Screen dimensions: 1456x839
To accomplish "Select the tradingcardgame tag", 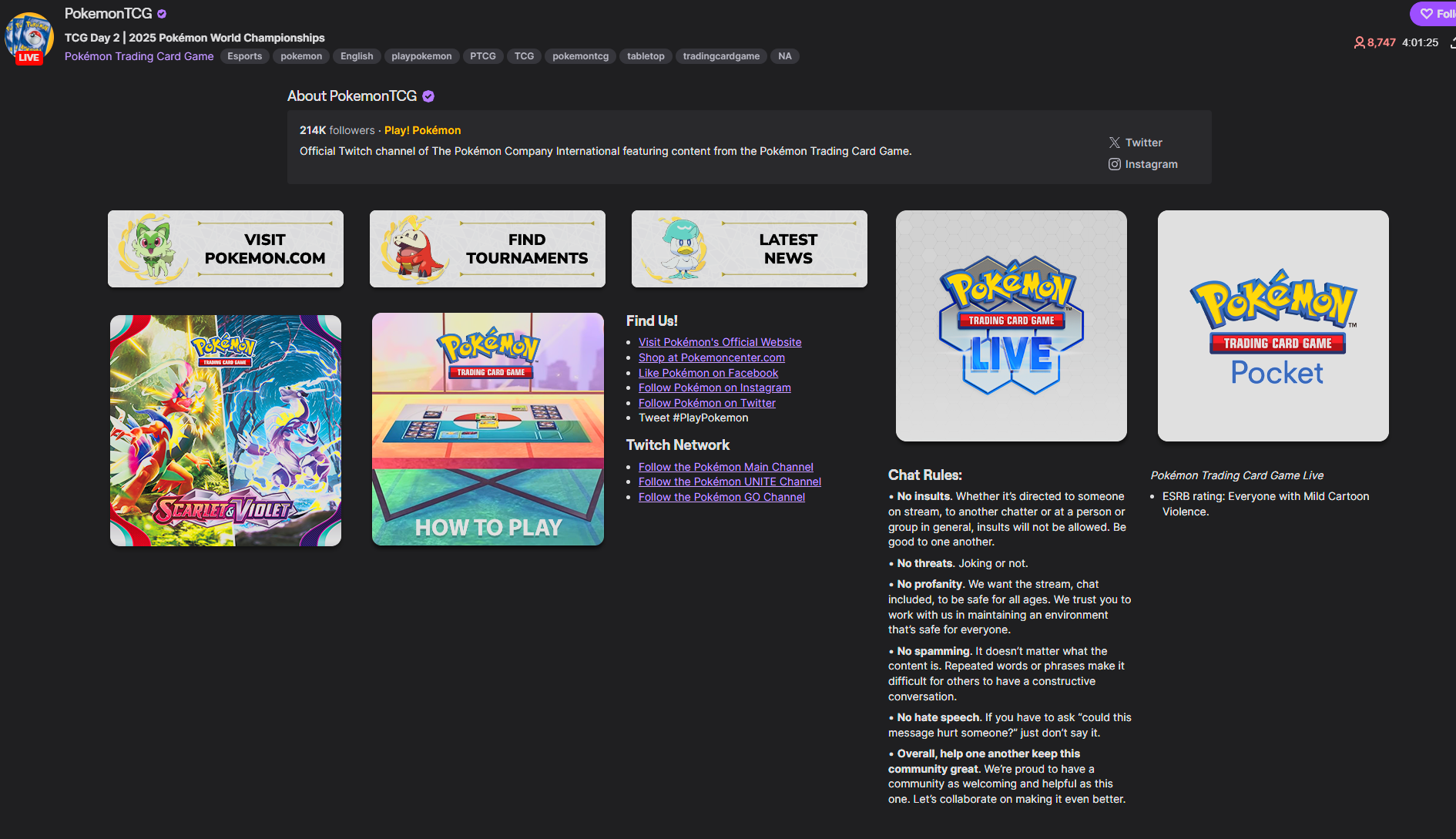I will pyautogui.click(x=721, y=56).
